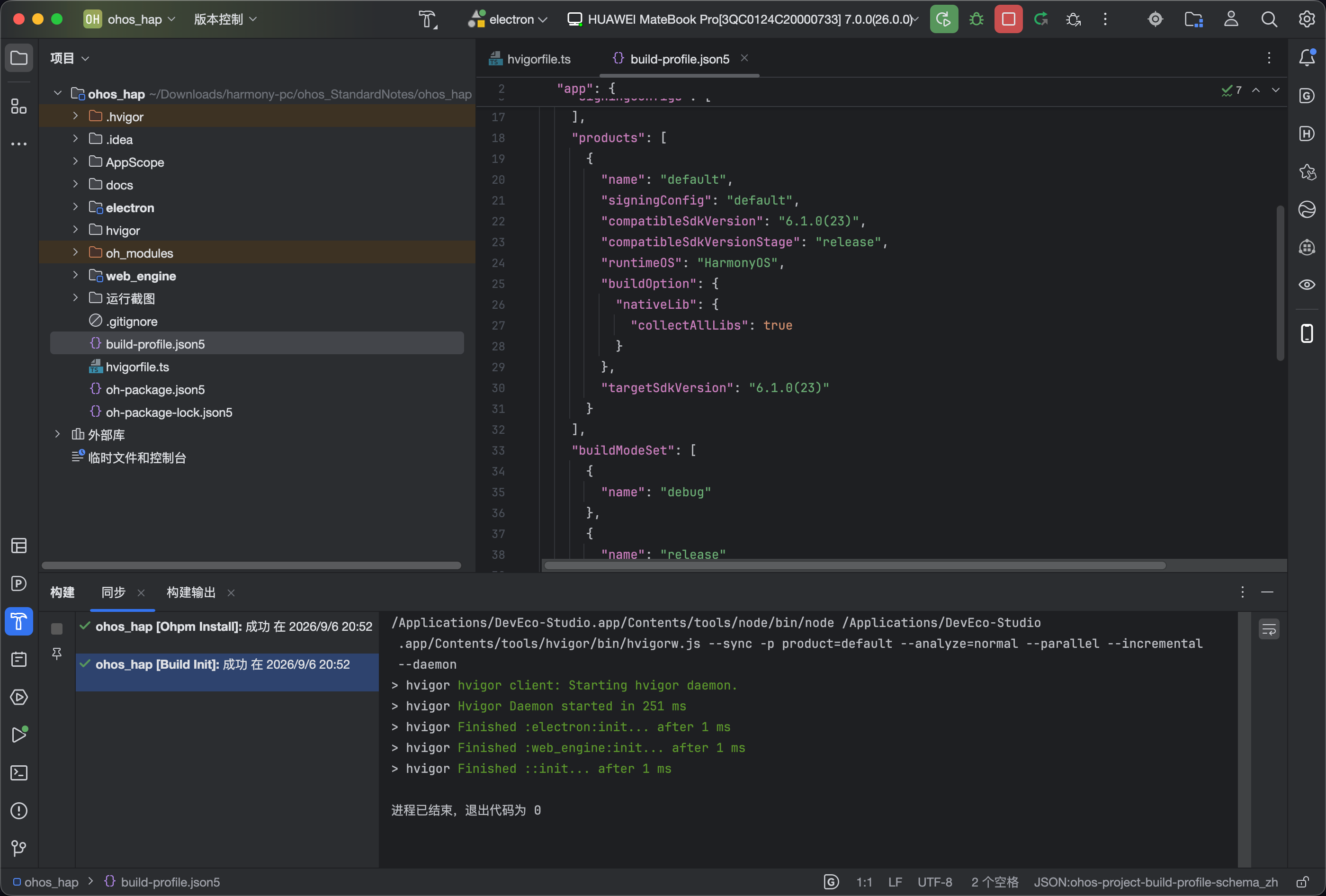
Task: Open the Problems exclamation icon
Action: point(19,810)
